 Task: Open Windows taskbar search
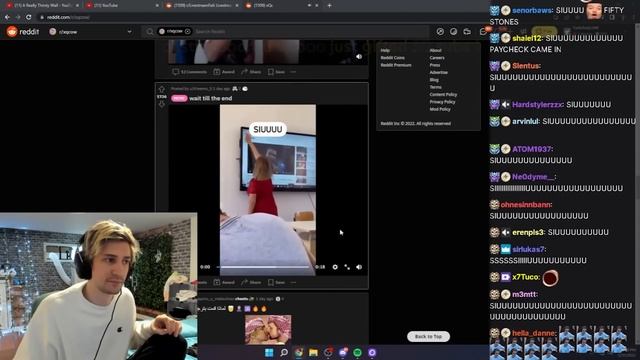(284, 353)
